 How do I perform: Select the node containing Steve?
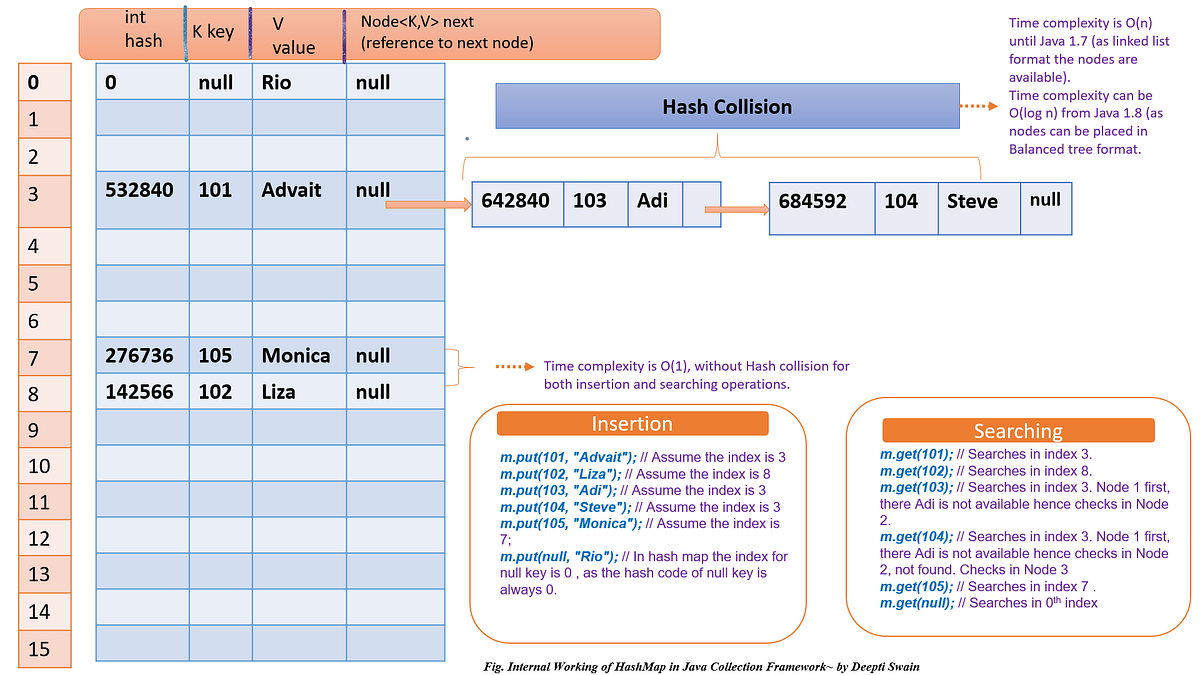[918, 208]
